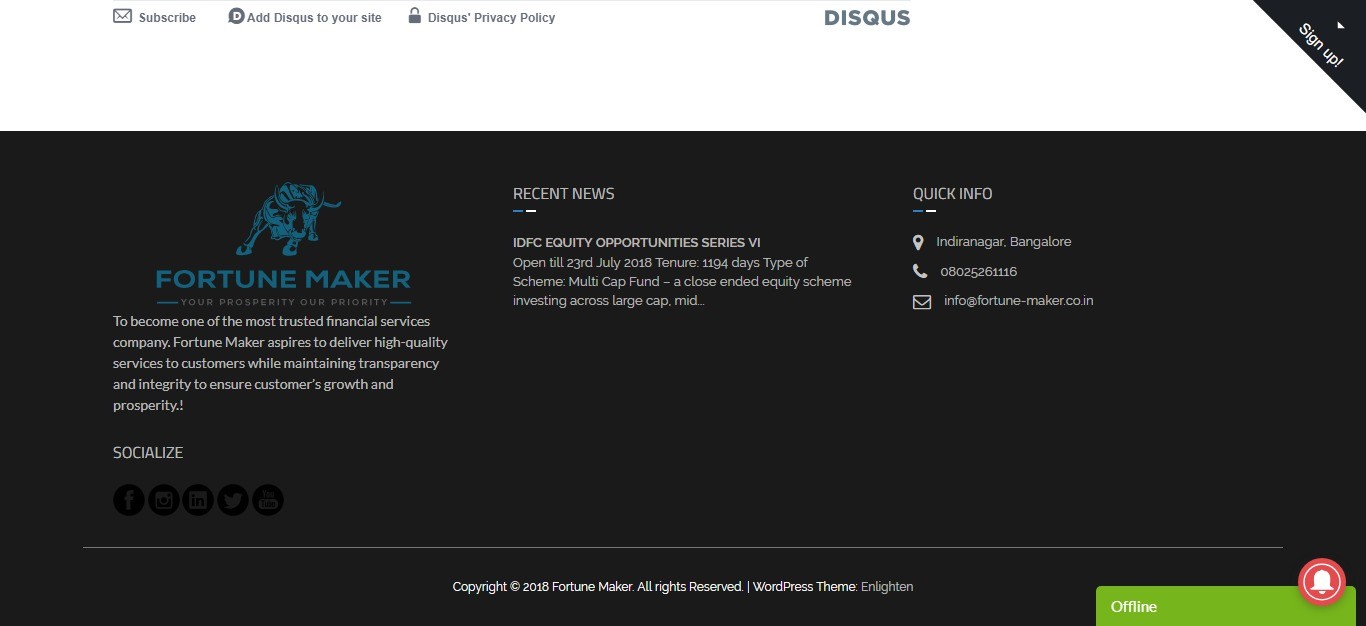This screenshot has width=1366, height=626.
Task: Click the map pin location icon
Action: tap(918, 242)
